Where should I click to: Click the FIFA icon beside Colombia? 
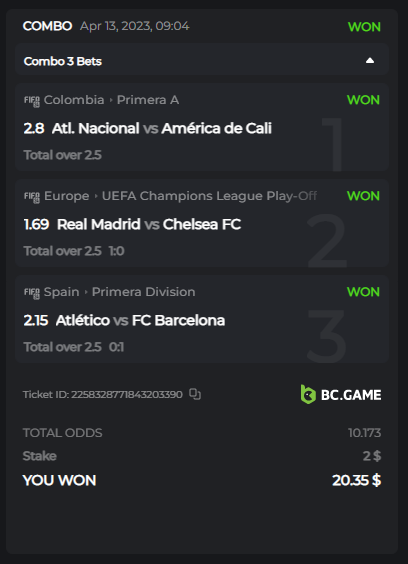pos(32,101)
